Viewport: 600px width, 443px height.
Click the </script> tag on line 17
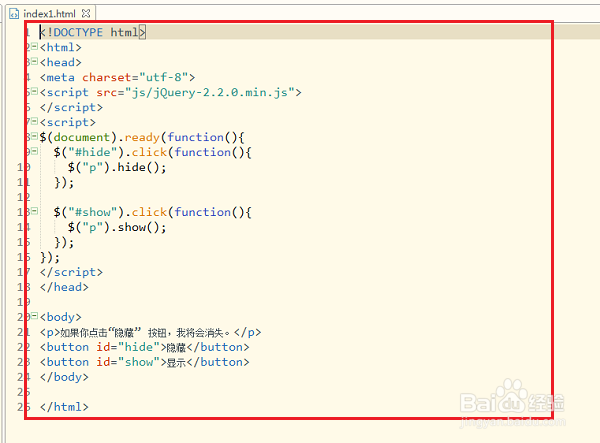[x=71, y=272]
